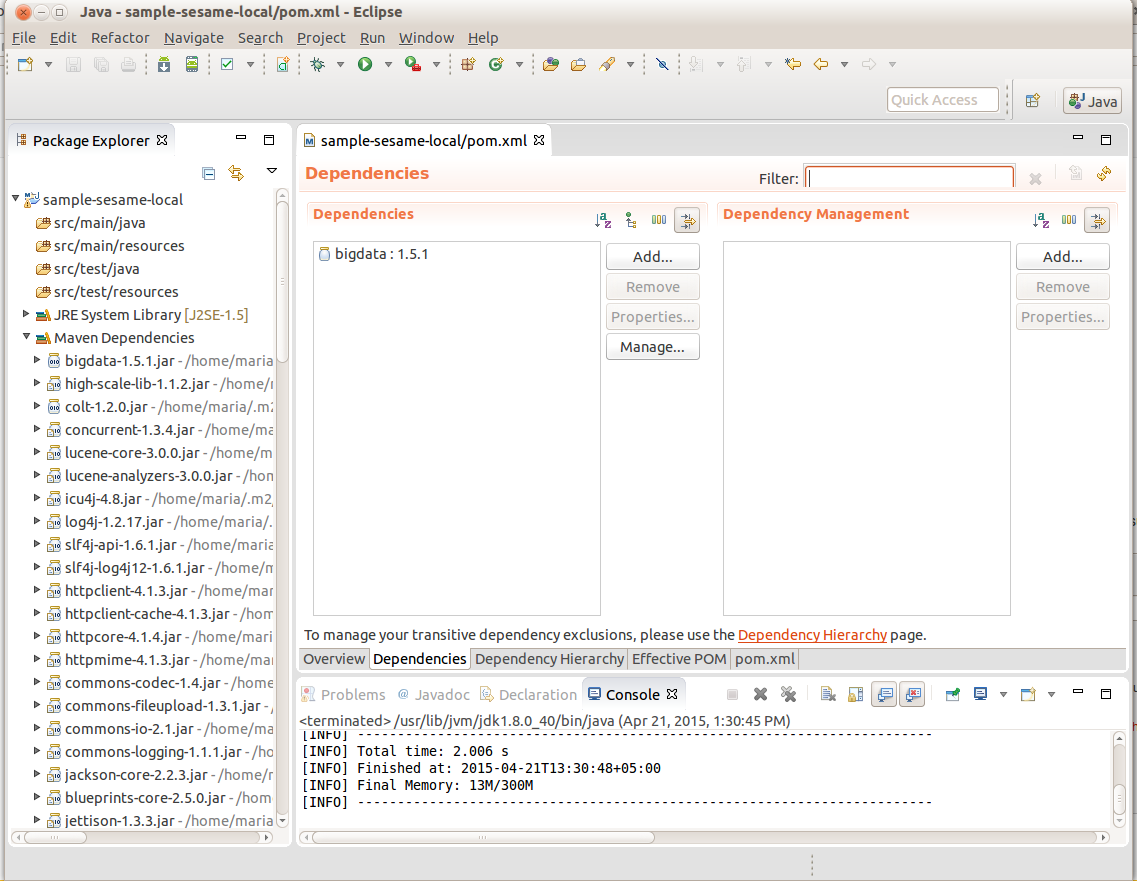Click Clear Console icon
This screenshot has height=881, width=1137.
(828, 695)
